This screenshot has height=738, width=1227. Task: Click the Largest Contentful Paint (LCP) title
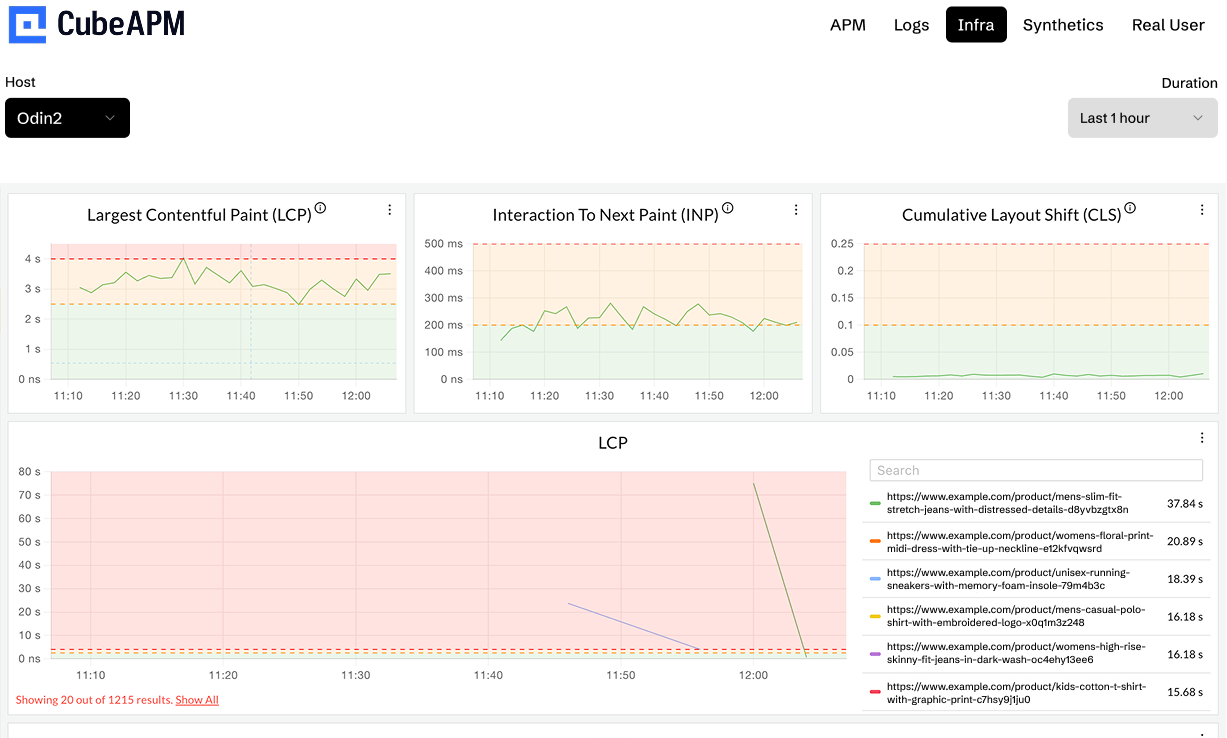(199, 215)
